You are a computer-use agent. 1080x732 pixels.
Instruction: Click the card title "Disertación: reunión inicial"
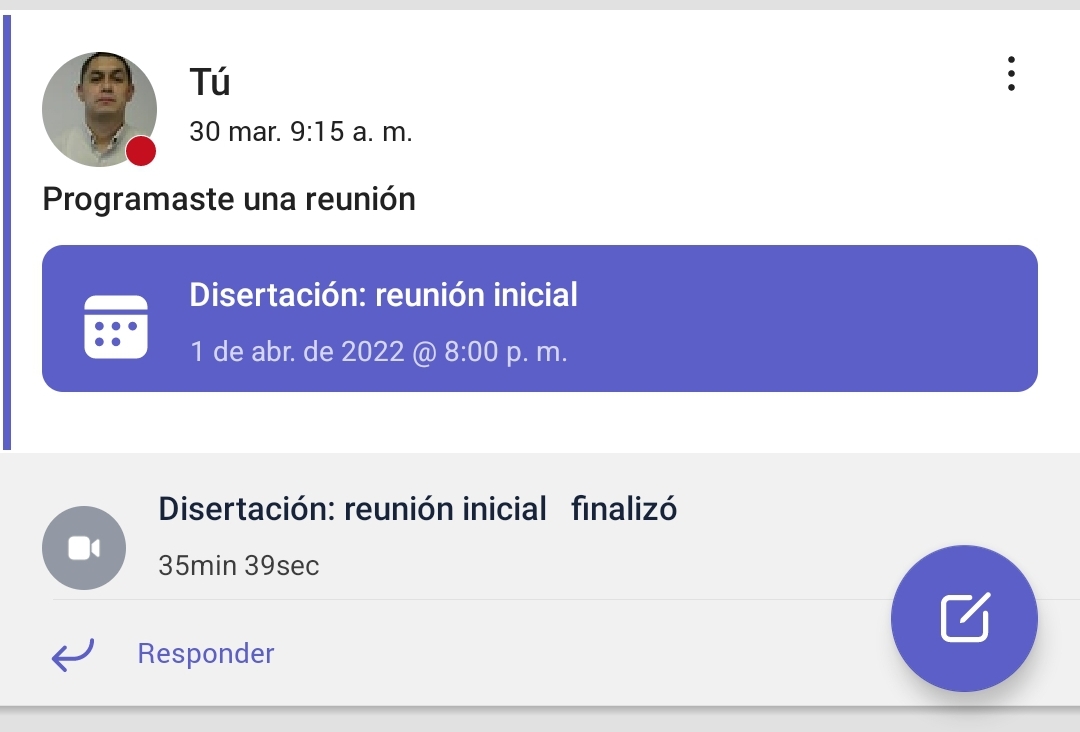pos(383,295)
